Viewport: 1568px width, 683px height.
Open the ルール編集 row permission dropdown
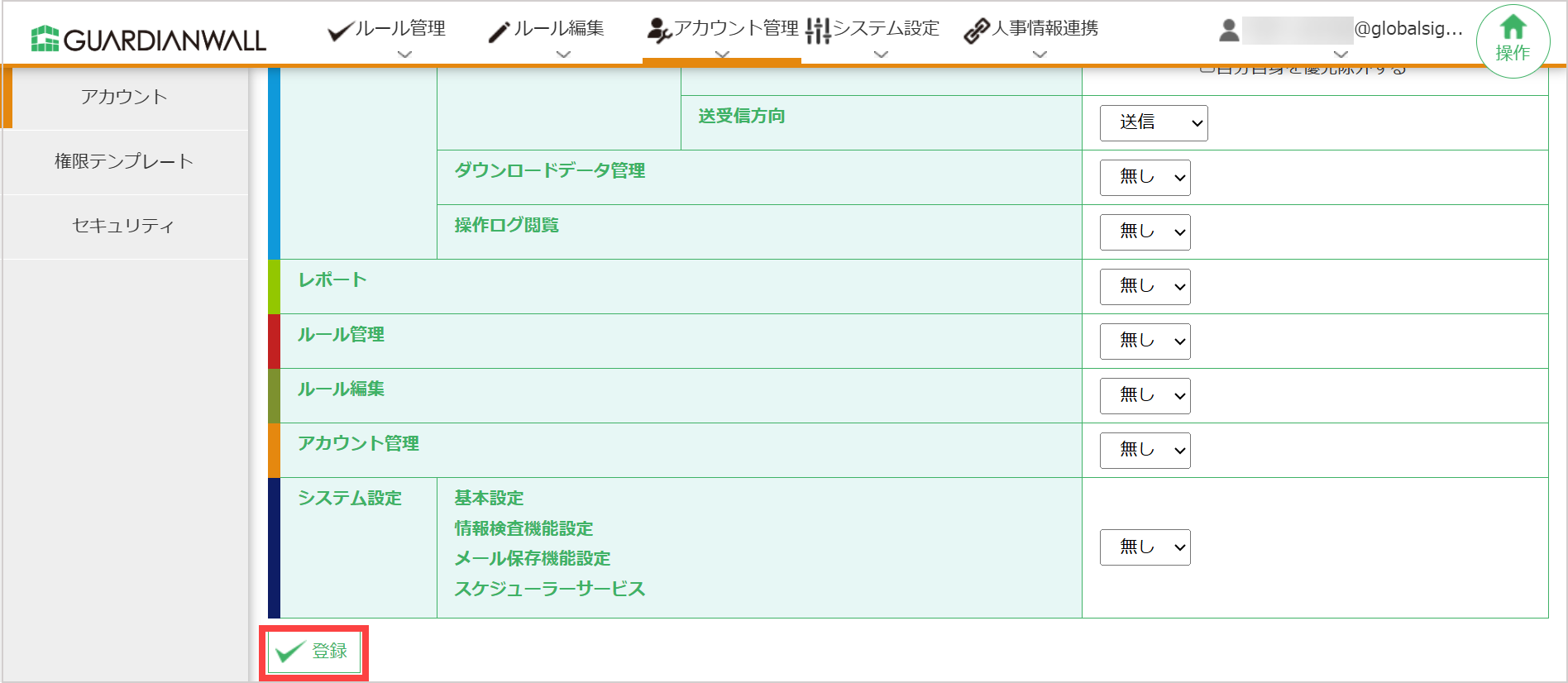(1145, 396)
